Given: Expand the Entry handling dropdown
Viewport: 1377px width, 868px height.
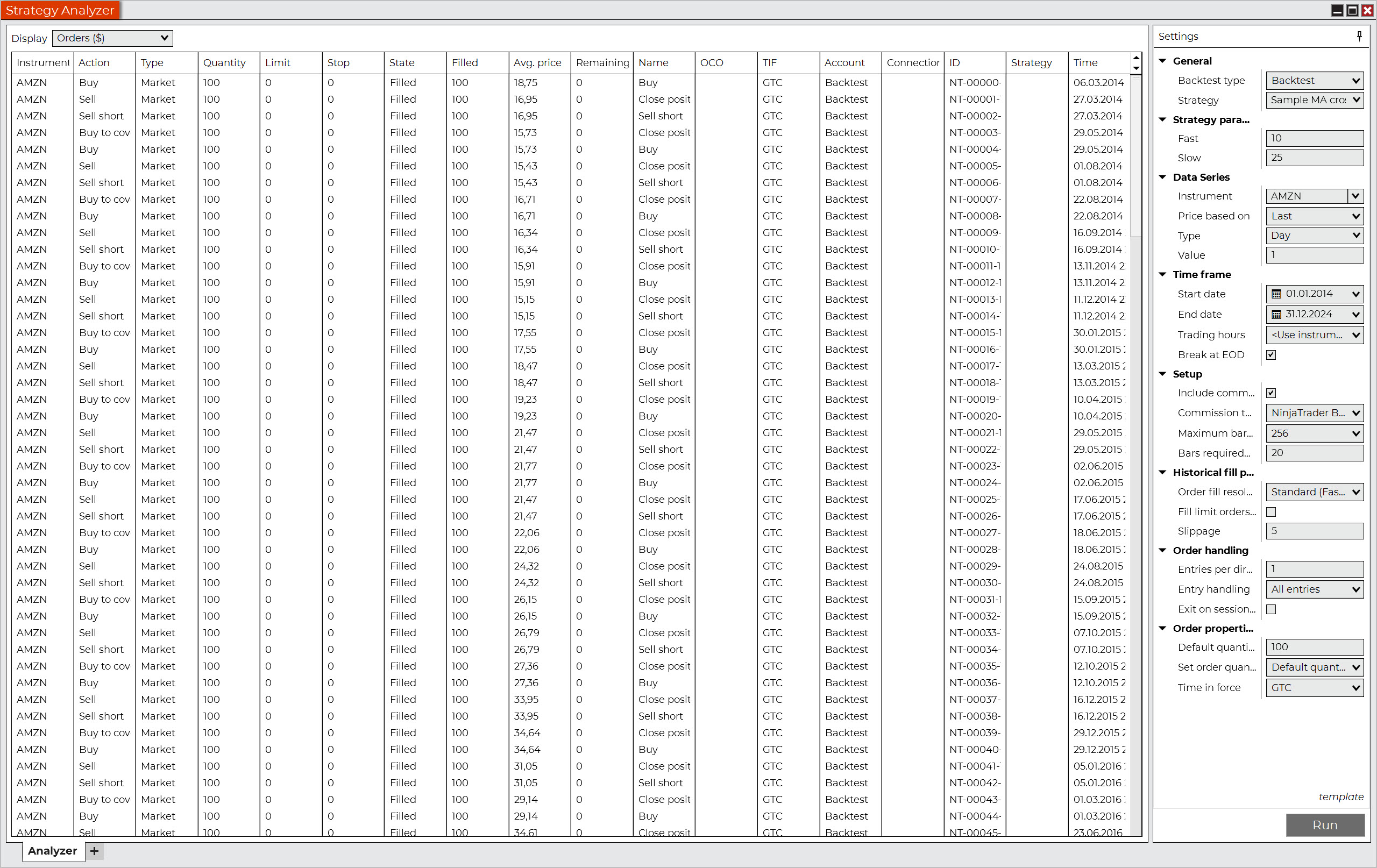Looking at the screenshot, I should pyautogui.click(x=1314, y=589).
